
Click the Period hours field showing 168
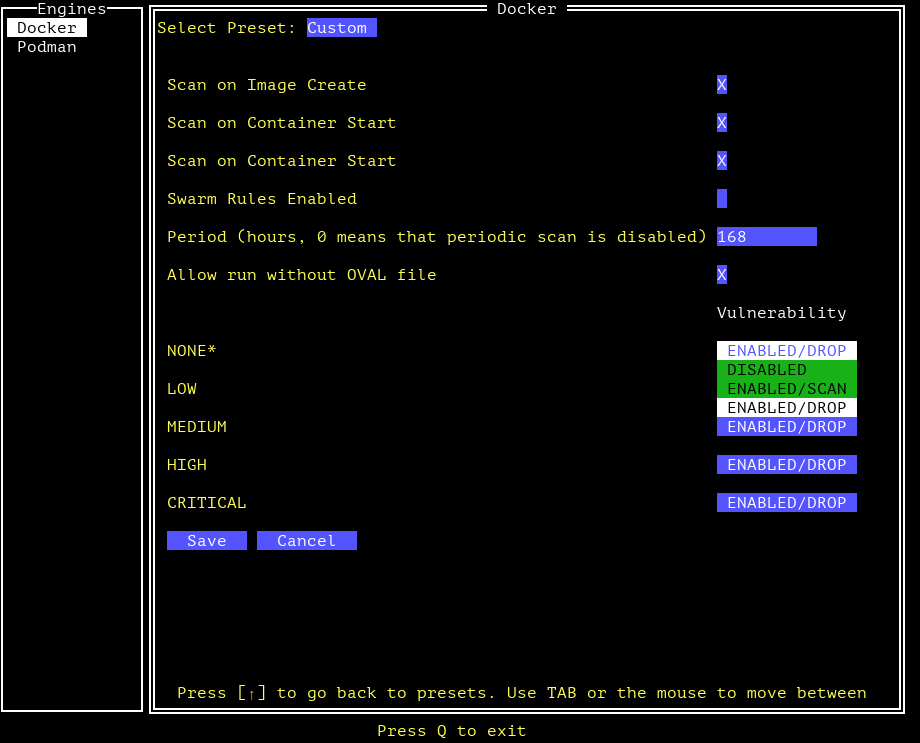pos(766,237)
